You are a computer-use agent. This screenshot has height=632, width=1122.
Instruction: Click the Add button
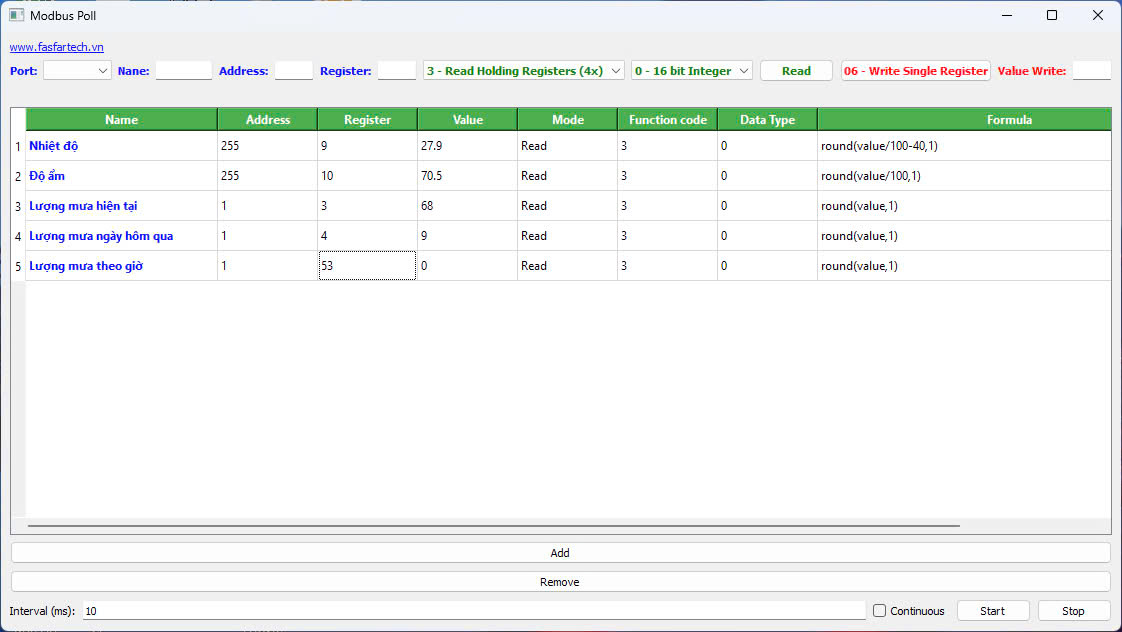[560, 553]
